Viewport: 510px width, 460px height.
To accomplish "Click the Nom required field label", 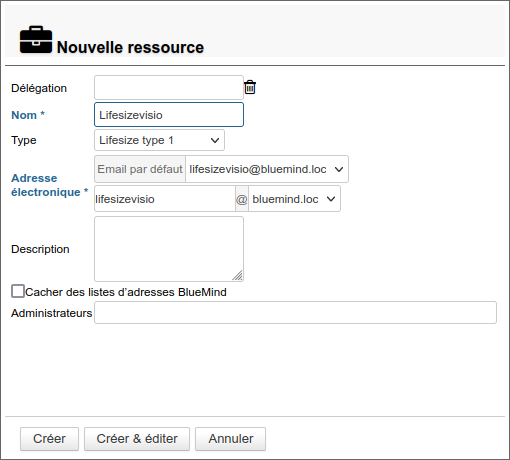I will 28,115.
